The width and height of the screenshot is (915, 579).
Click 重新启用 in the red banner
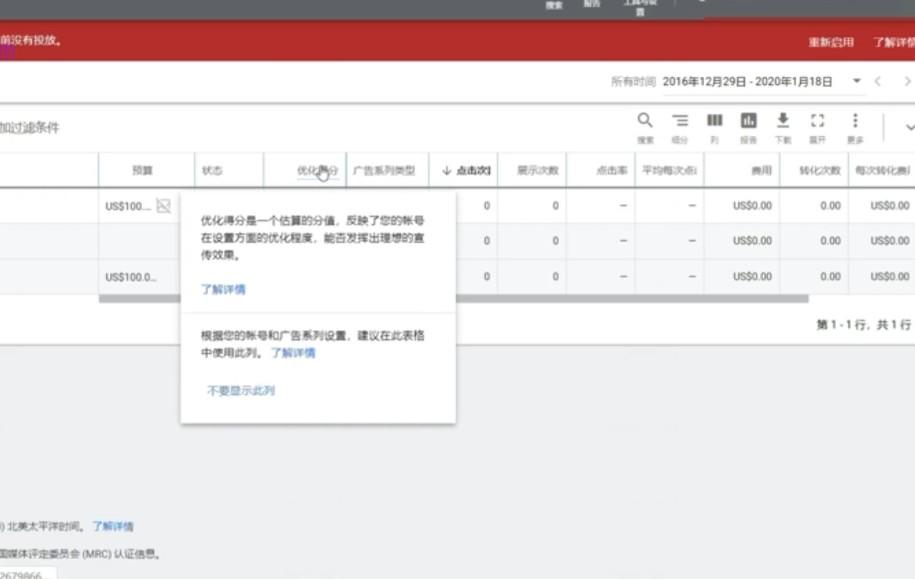(830, 43)
